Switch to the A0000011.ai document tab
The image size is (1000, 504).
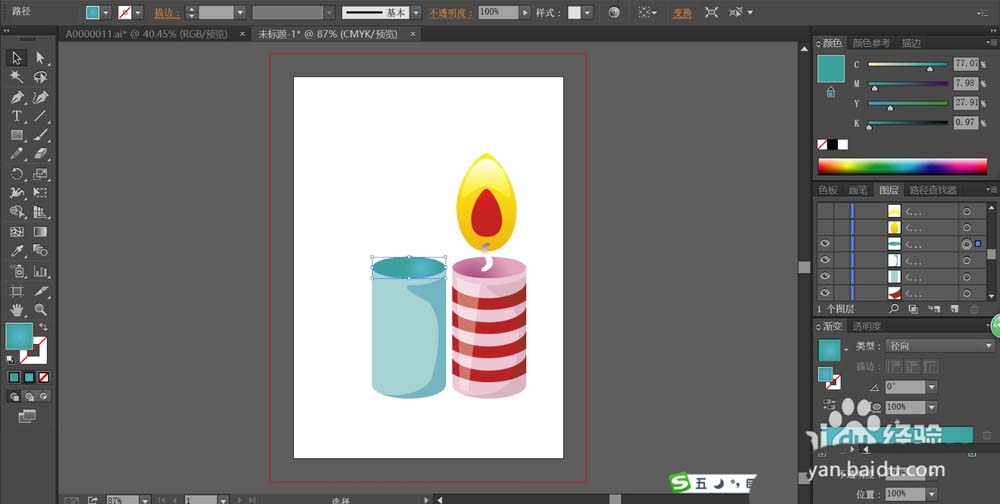[146, 34]
